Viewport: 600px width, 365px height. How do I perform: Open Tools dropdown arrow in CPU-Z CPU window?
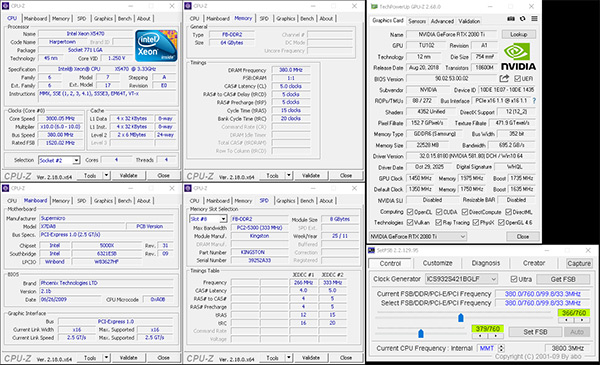click(x=106, y=175)
